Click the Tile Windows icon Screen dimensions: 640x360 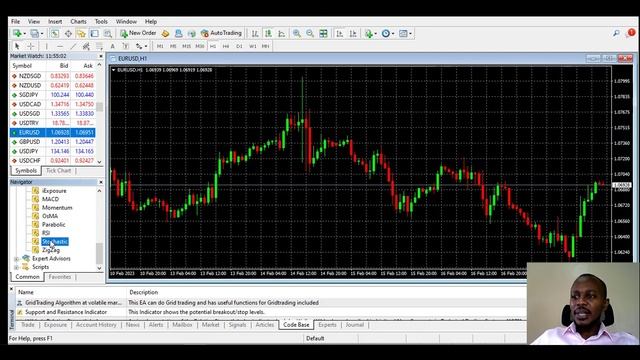tap(324, 33)
